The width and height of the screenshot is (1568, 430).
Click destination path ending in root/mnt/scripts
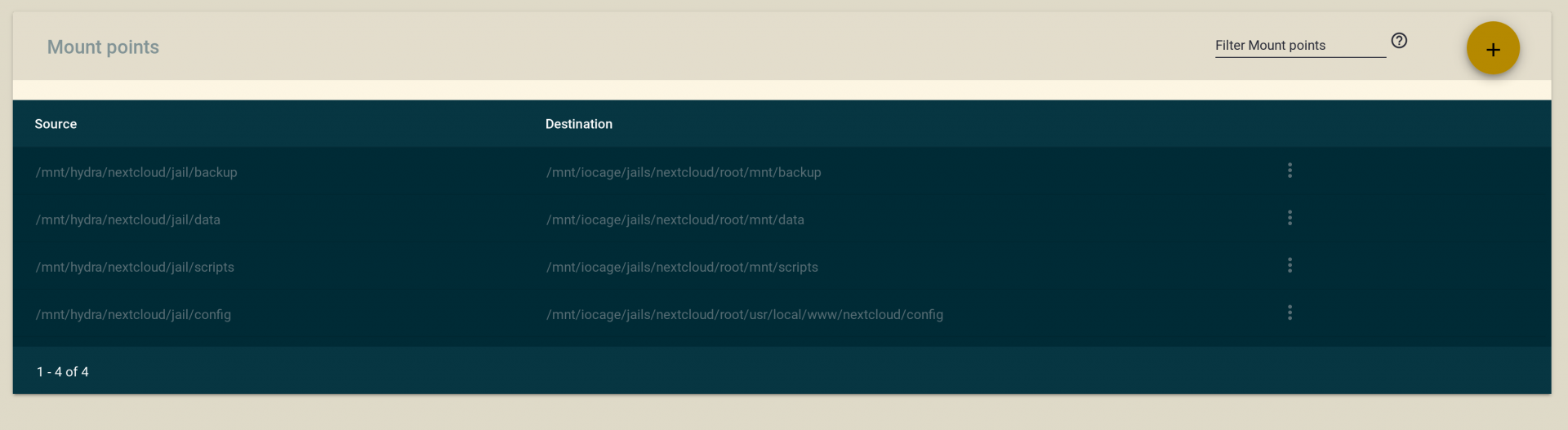(682, 267)
